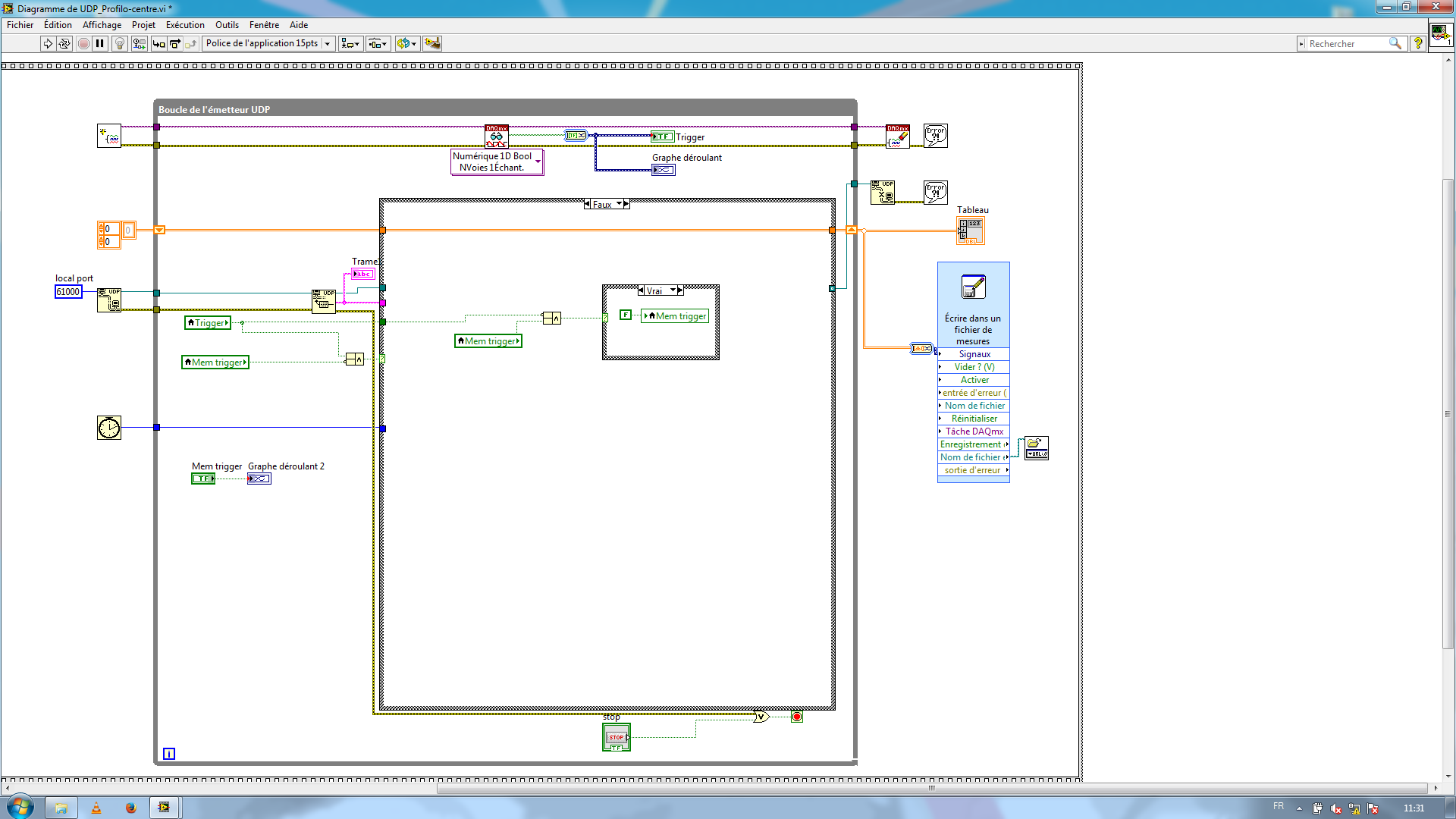Image resolution: width=1456 pixels, height=819 pixels.
Task: Go to previous case of Faux structure
Action: [x=587, y=205]
